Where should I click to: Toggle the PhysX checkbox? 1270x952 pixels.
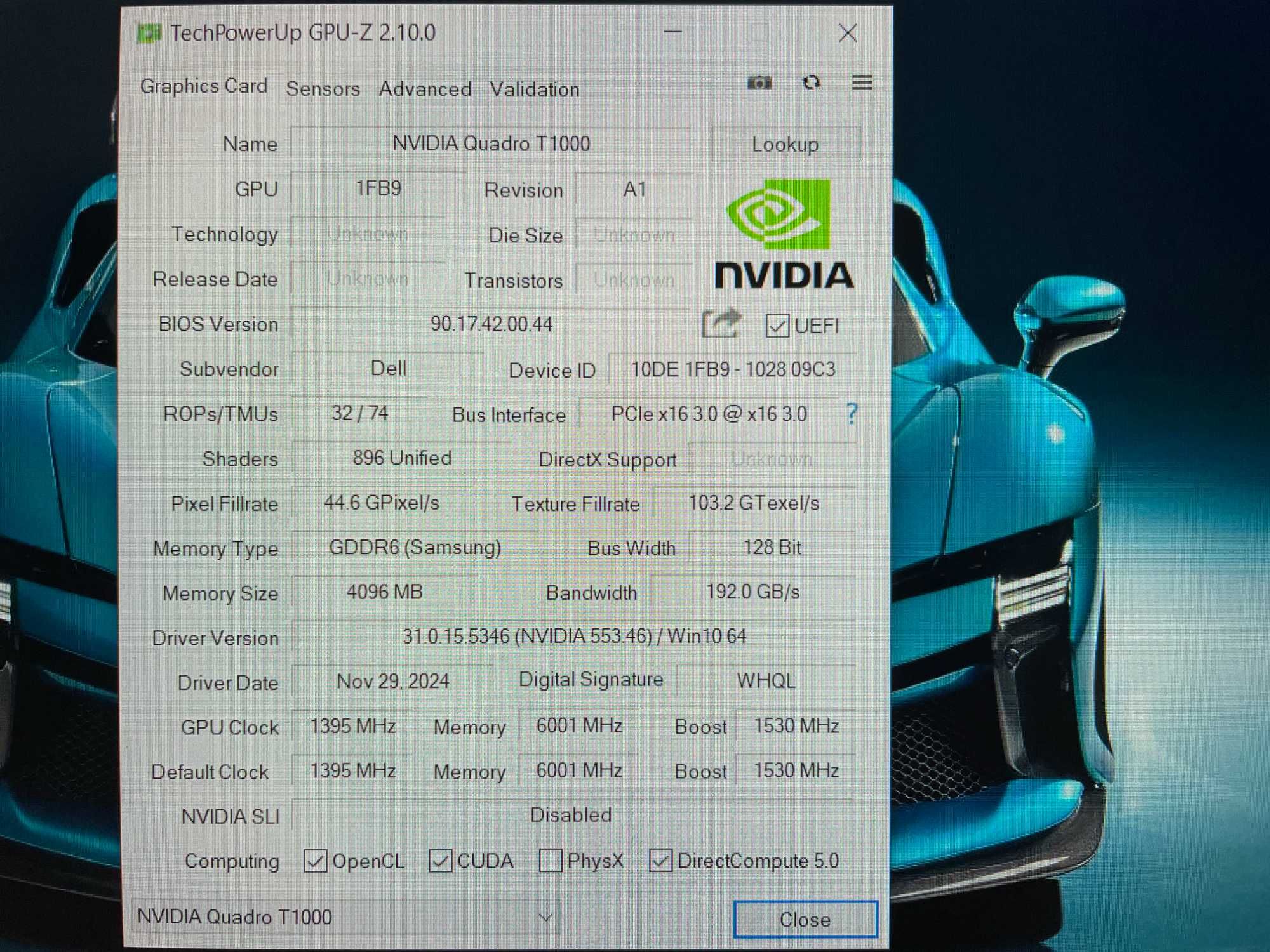click(x=550, y=861)
